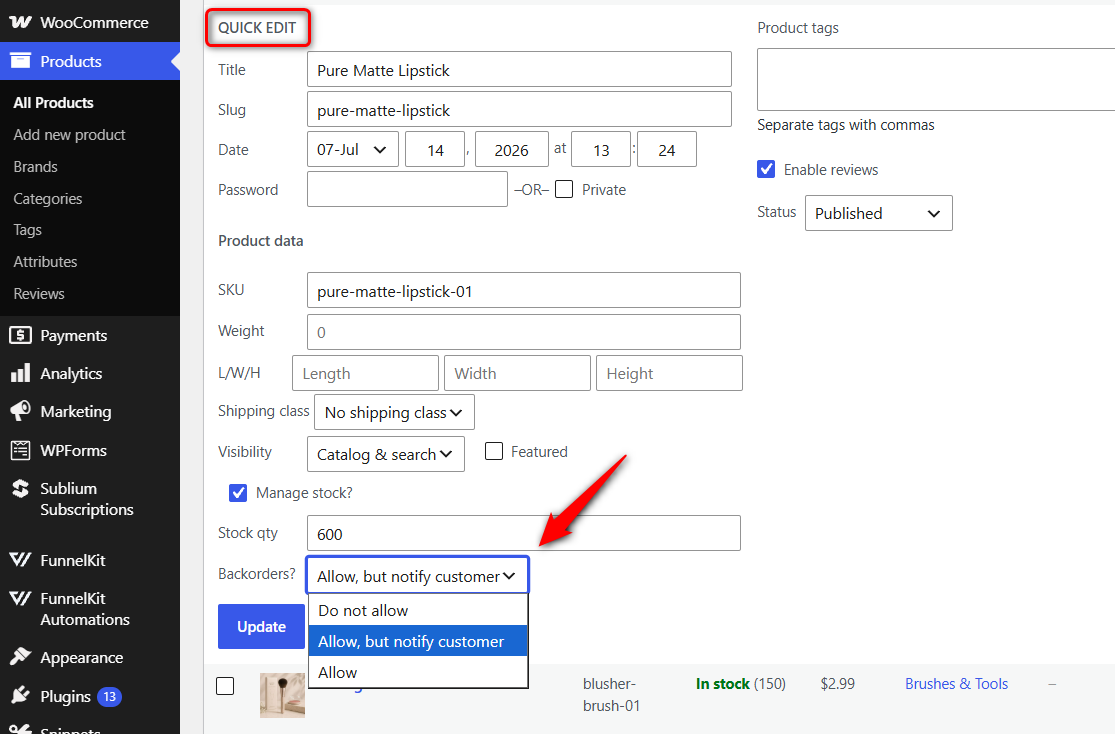Click the minute field showing 24
Screen dimensions: 1115x734
coord(666,149)
